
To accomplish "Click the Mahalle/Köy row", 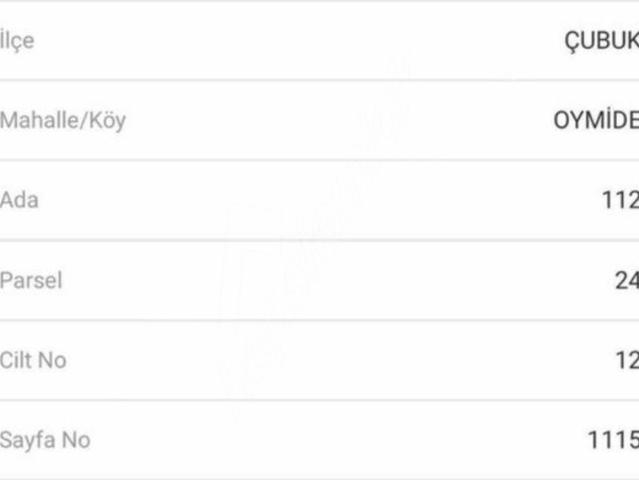I will [320, 121].
